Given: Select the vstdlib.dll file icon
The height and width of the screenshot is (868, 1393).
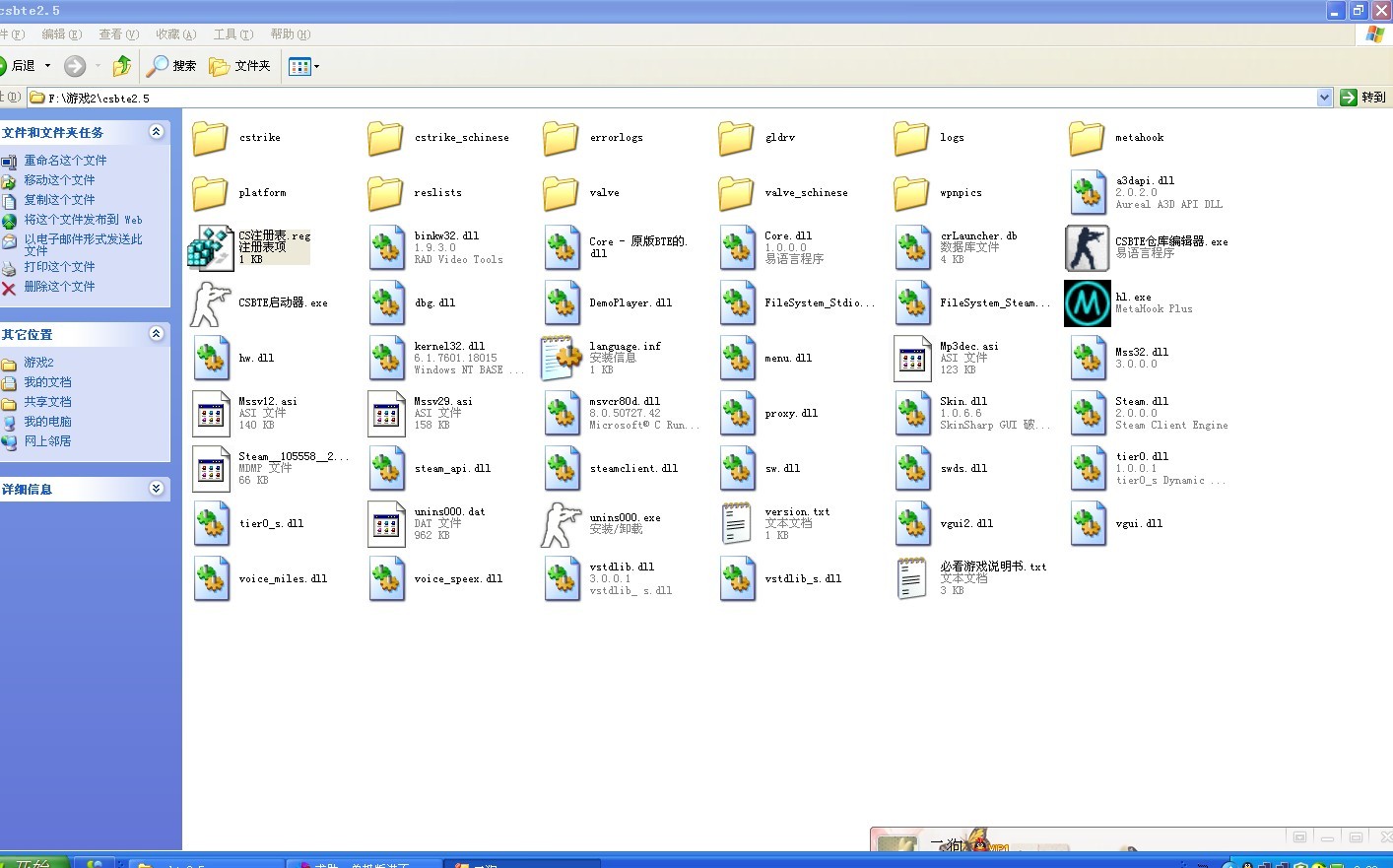Looking at the screenshot, I should coord(562,579).
